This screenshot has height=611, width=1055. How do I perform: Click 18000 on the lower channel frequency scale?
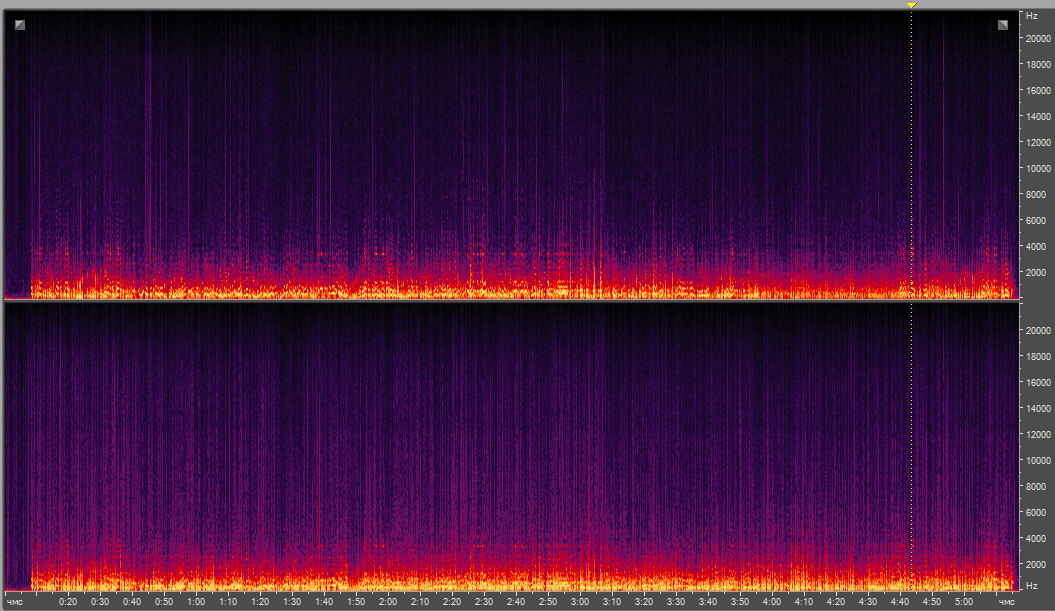(x=1038, y=357)
